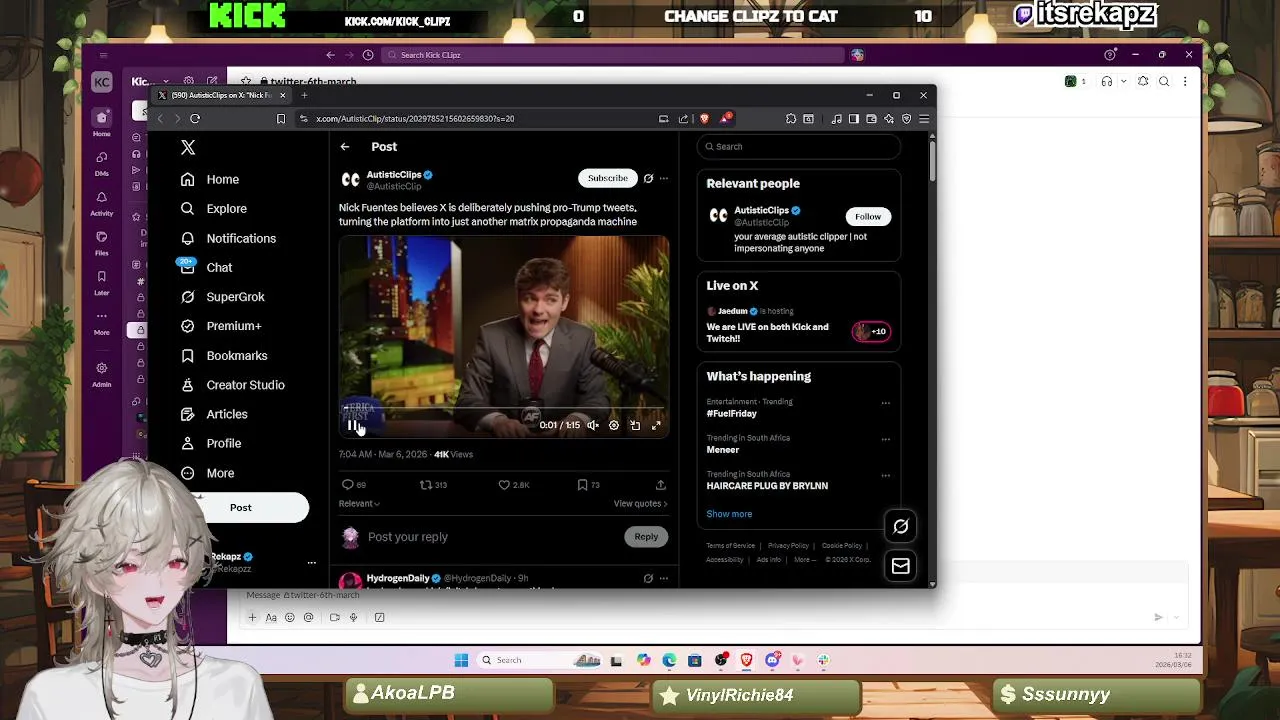The image size is (1280, 720).
Task: Open the video in picture-in-picture
Action: [635, 425]
